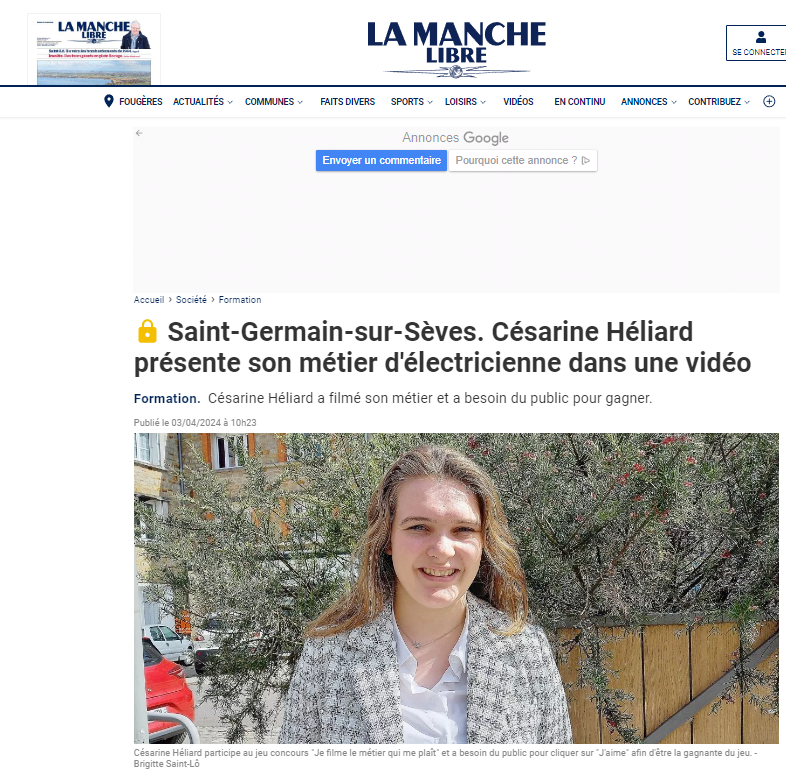Expand the Contribuez dropdown menu
This screenshot has height=777, width=786.
(x=719, y=102)
